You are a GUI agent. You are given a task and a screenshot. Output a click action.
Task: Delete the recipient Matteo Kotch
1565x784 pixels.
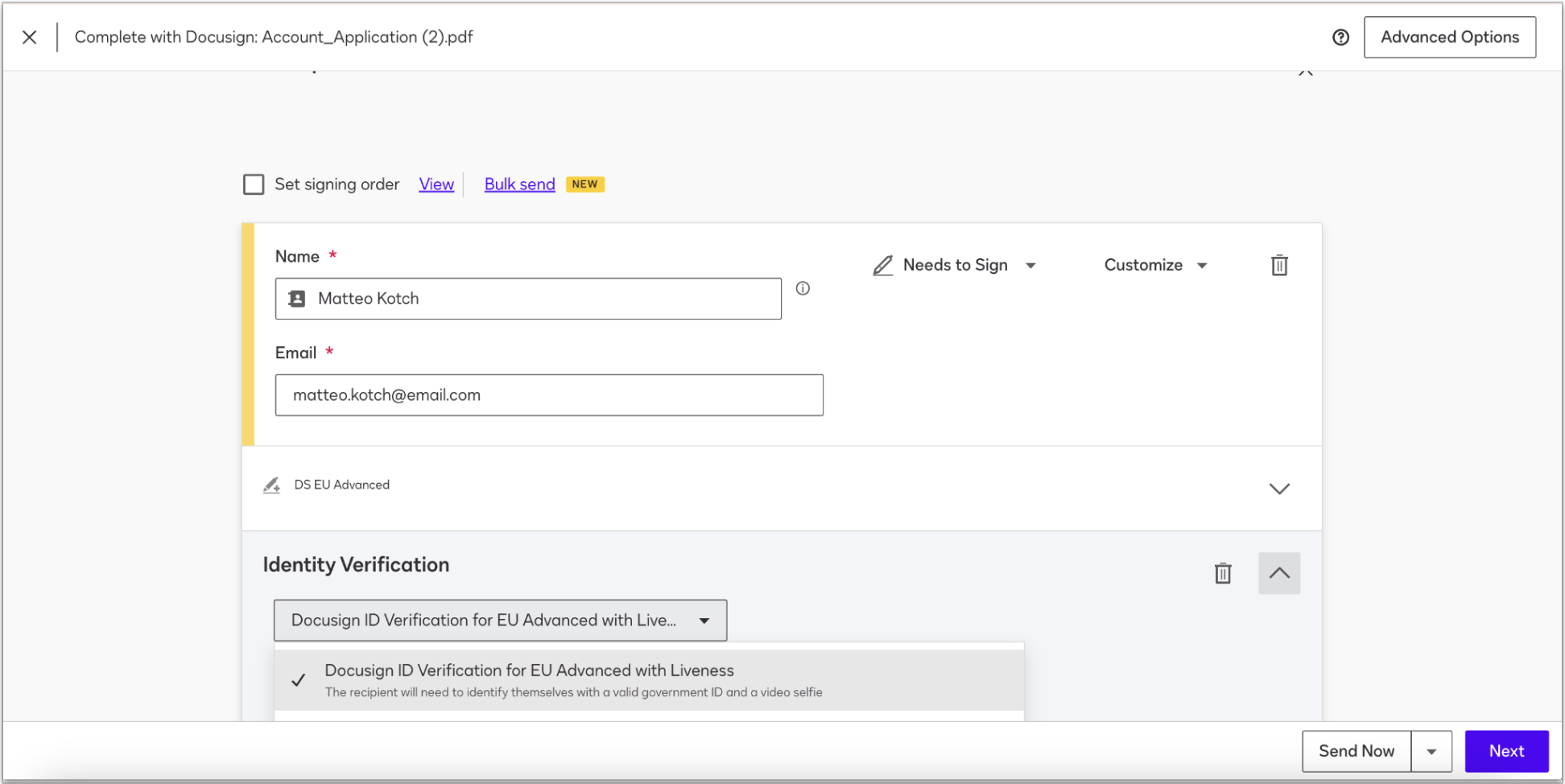tap(1279, 266)
